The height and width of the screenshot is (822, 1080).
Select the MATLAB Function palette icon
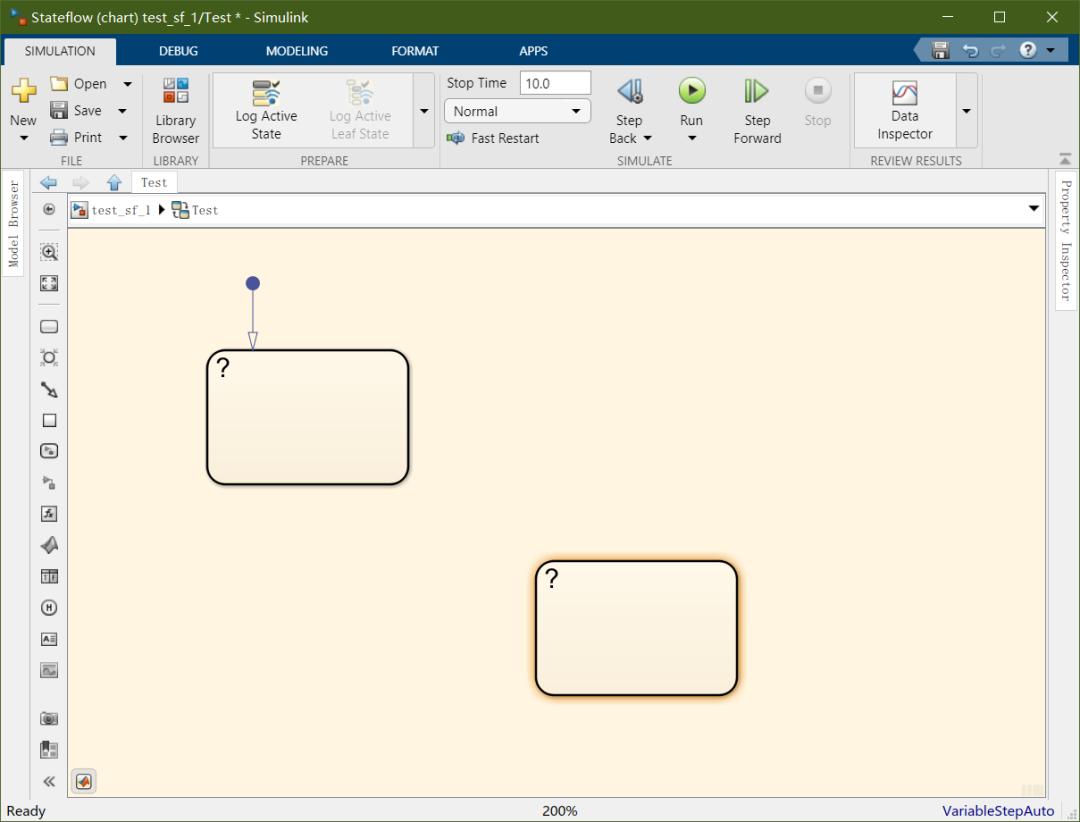(49, 545)
